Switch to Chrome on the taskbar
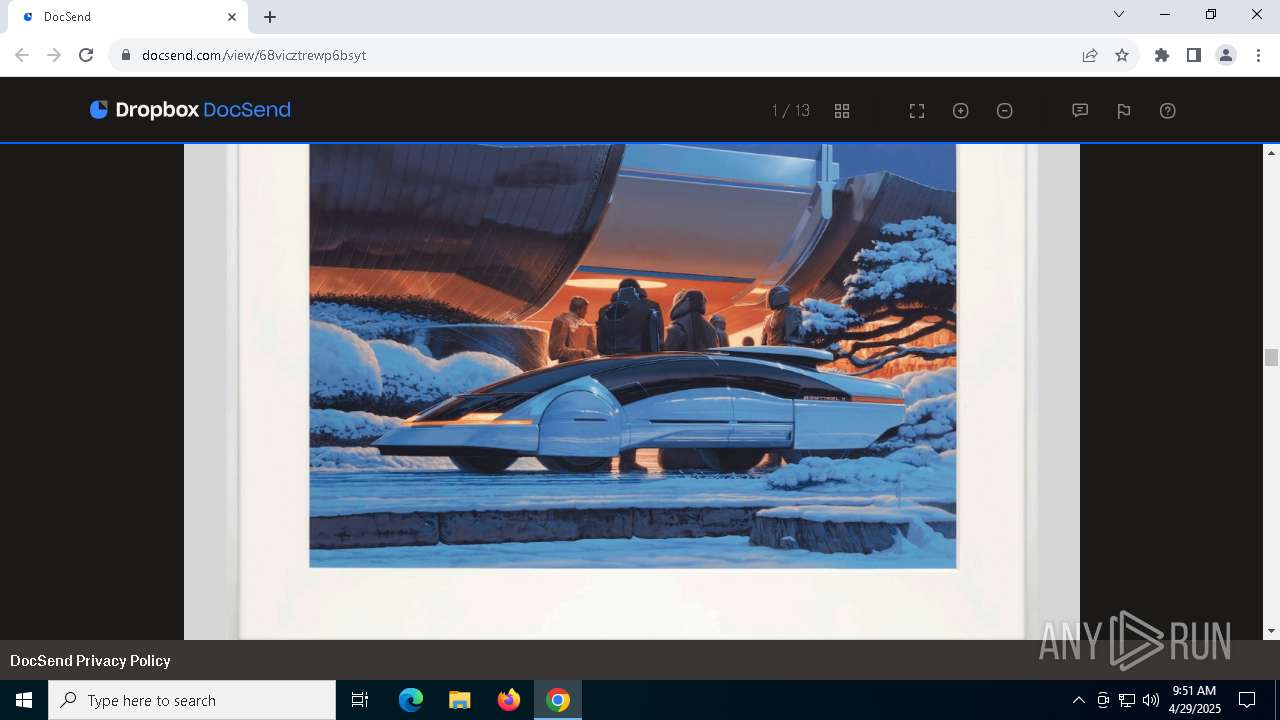Viewport: 1280px width, 720px height. coord(558,700)
